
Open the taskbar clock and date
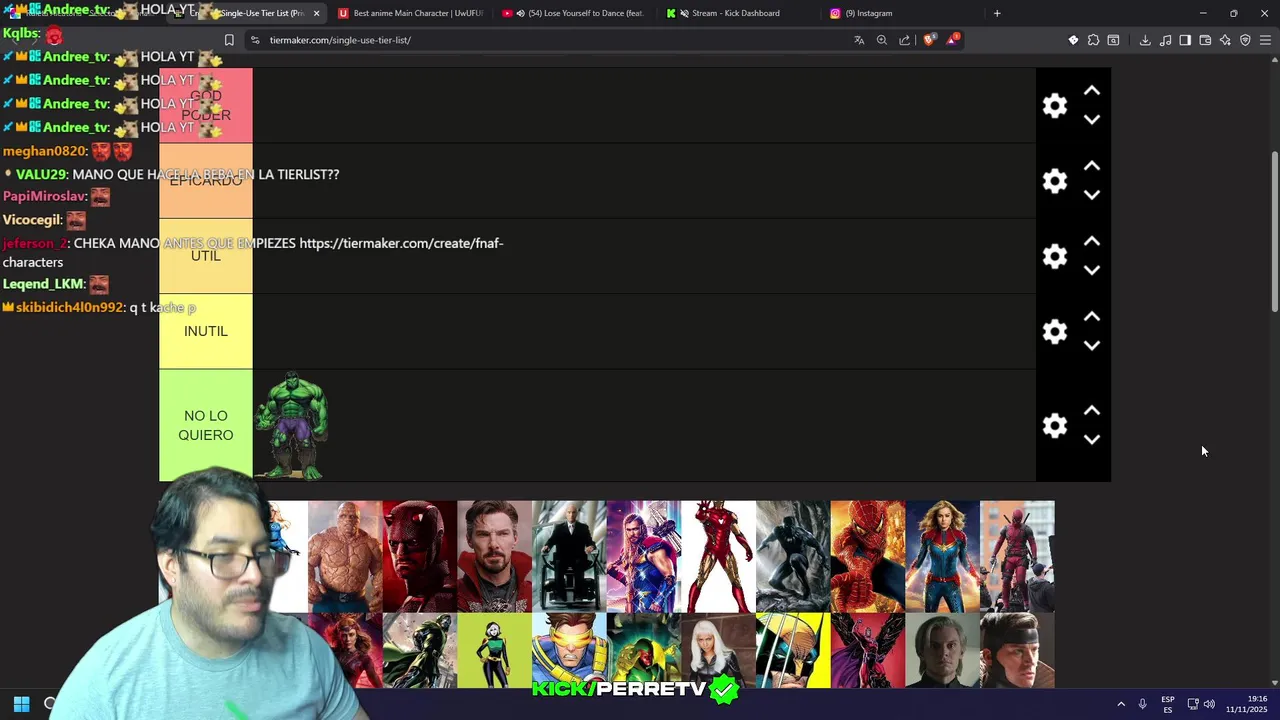point(1247,704)
